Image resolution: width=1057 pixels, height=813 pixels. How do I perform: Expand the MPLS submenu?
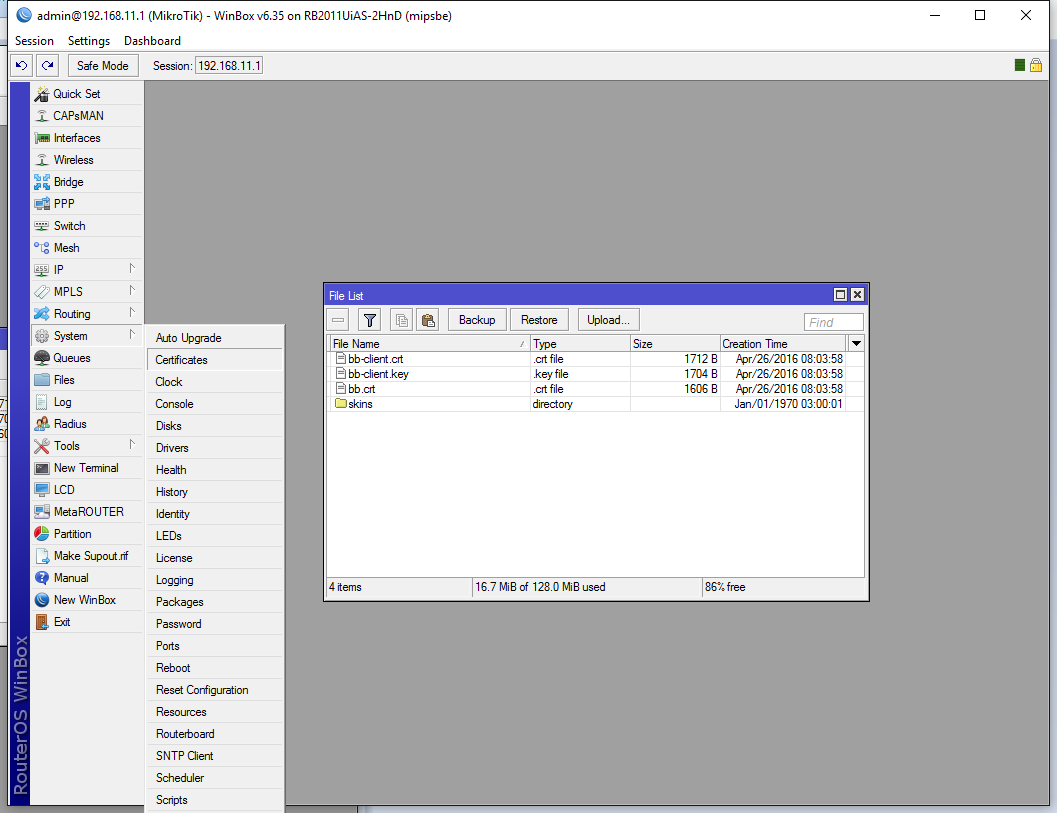[x=88, y=292]
